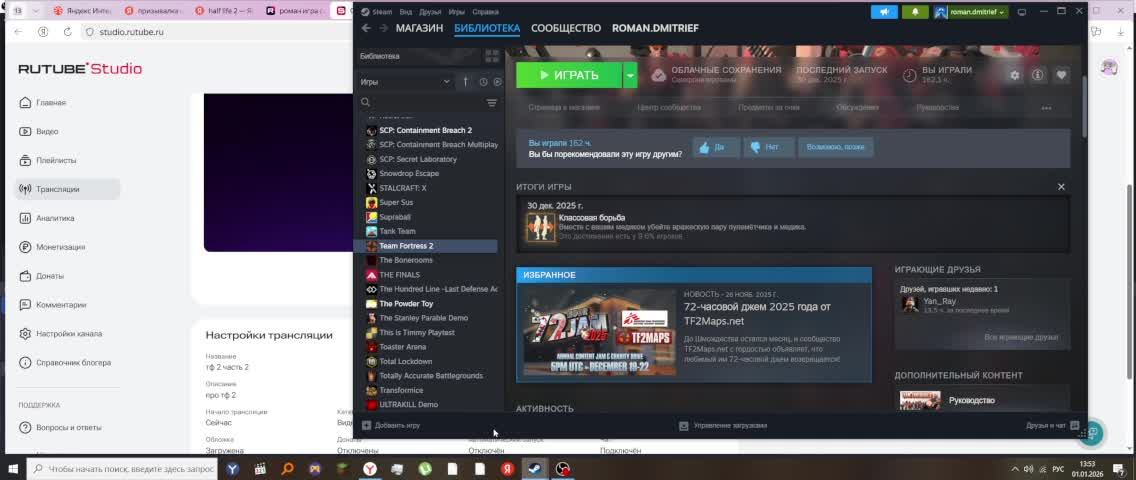The height and width of the screenshot is (480, 1136).
Task: Open Страница в магазине link
Action: coord(564,107)
